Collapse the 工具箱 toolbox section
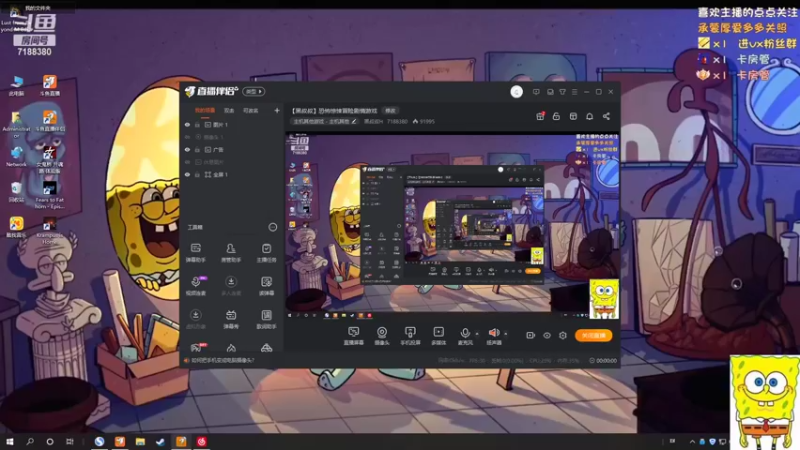The image size is (800, 450). 273,227
